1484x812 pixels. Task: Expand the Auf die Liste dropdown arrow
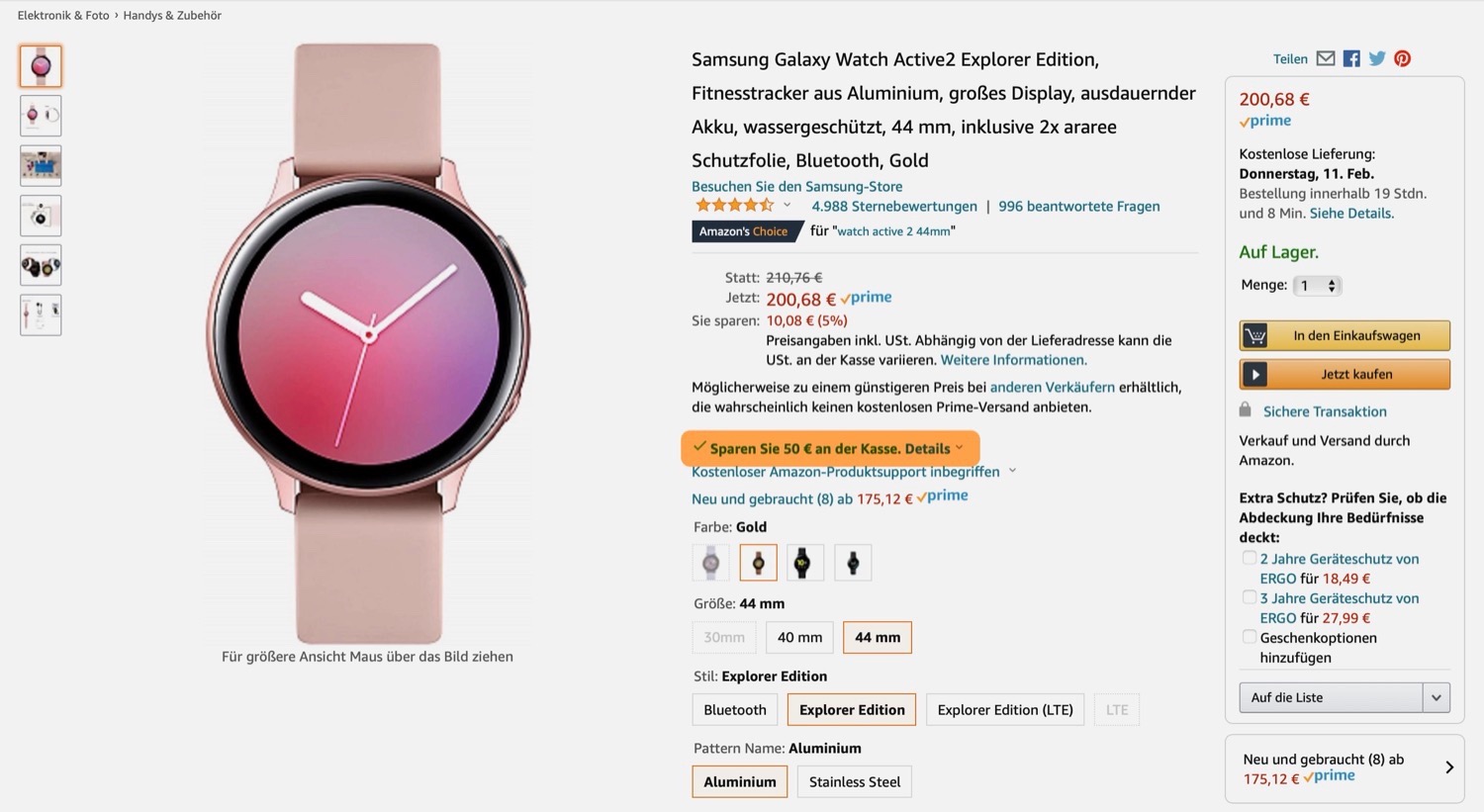click(1437, 697)
